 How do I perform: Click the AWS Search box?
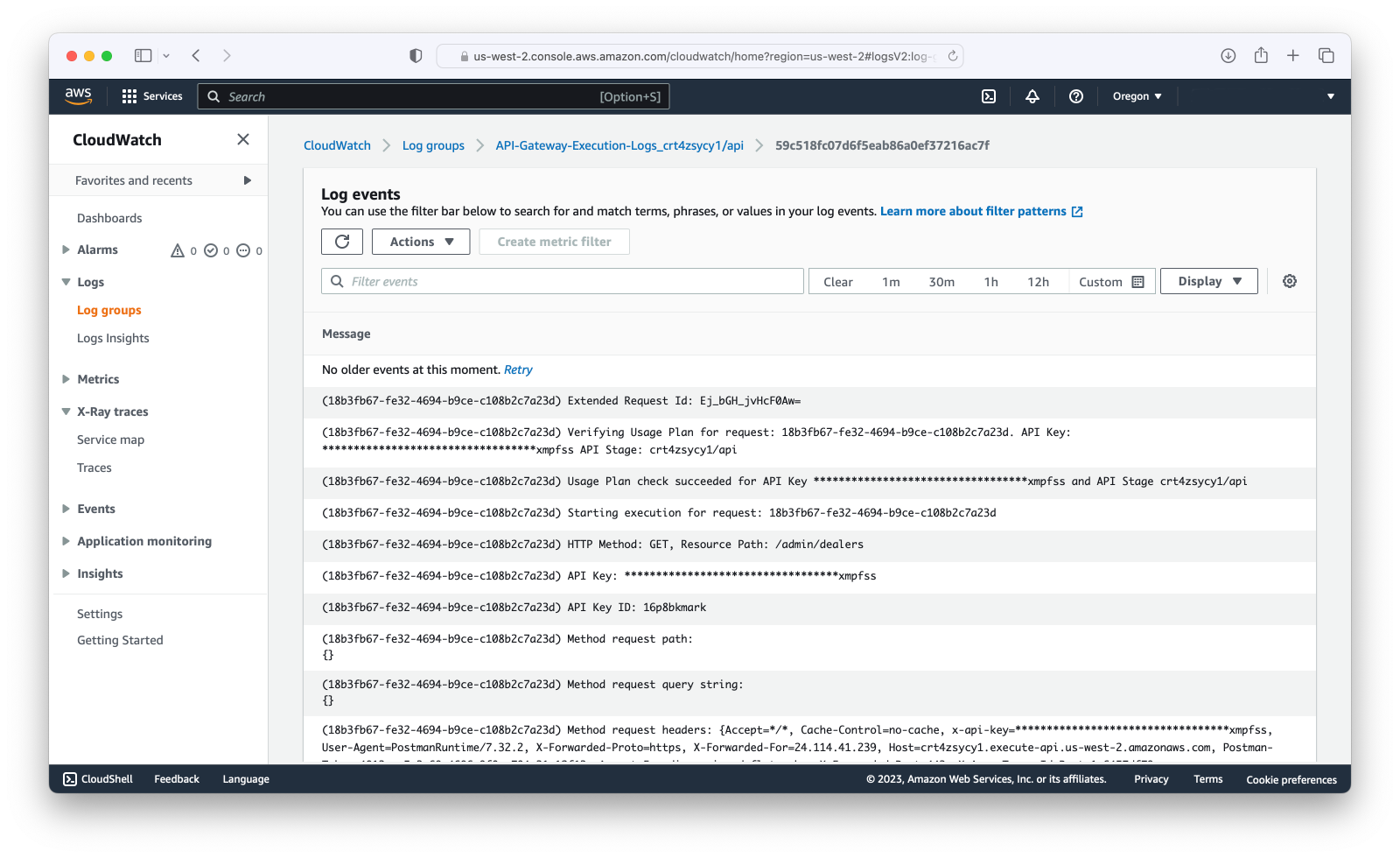point(434,96)
